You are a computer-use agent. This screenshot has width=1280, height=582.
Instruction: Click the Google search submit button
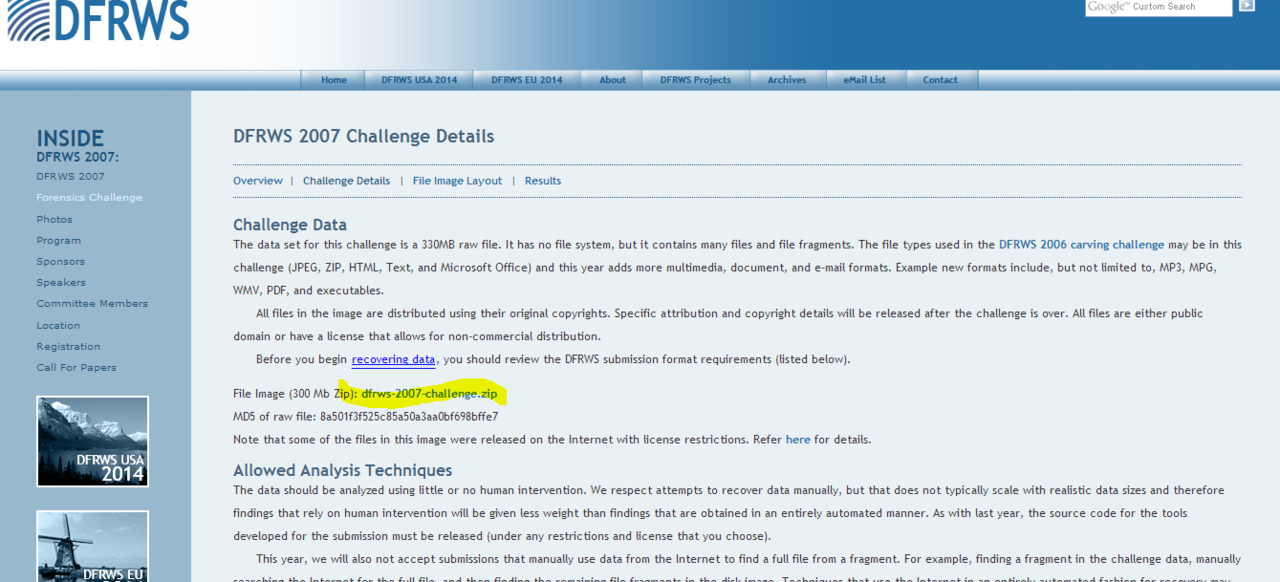coord(1246,6)
